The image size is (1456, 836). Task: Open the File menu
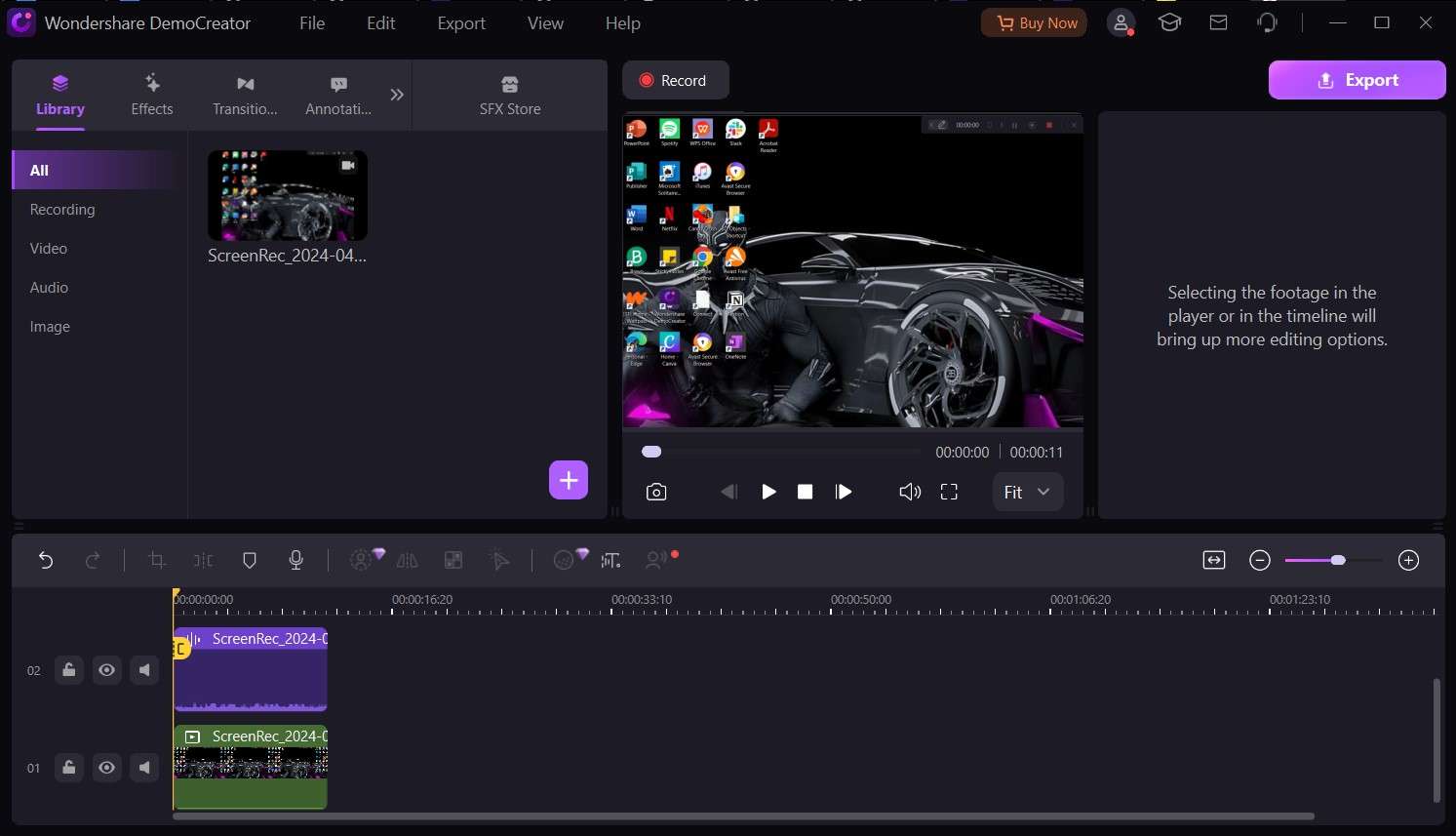coord(312,23)
